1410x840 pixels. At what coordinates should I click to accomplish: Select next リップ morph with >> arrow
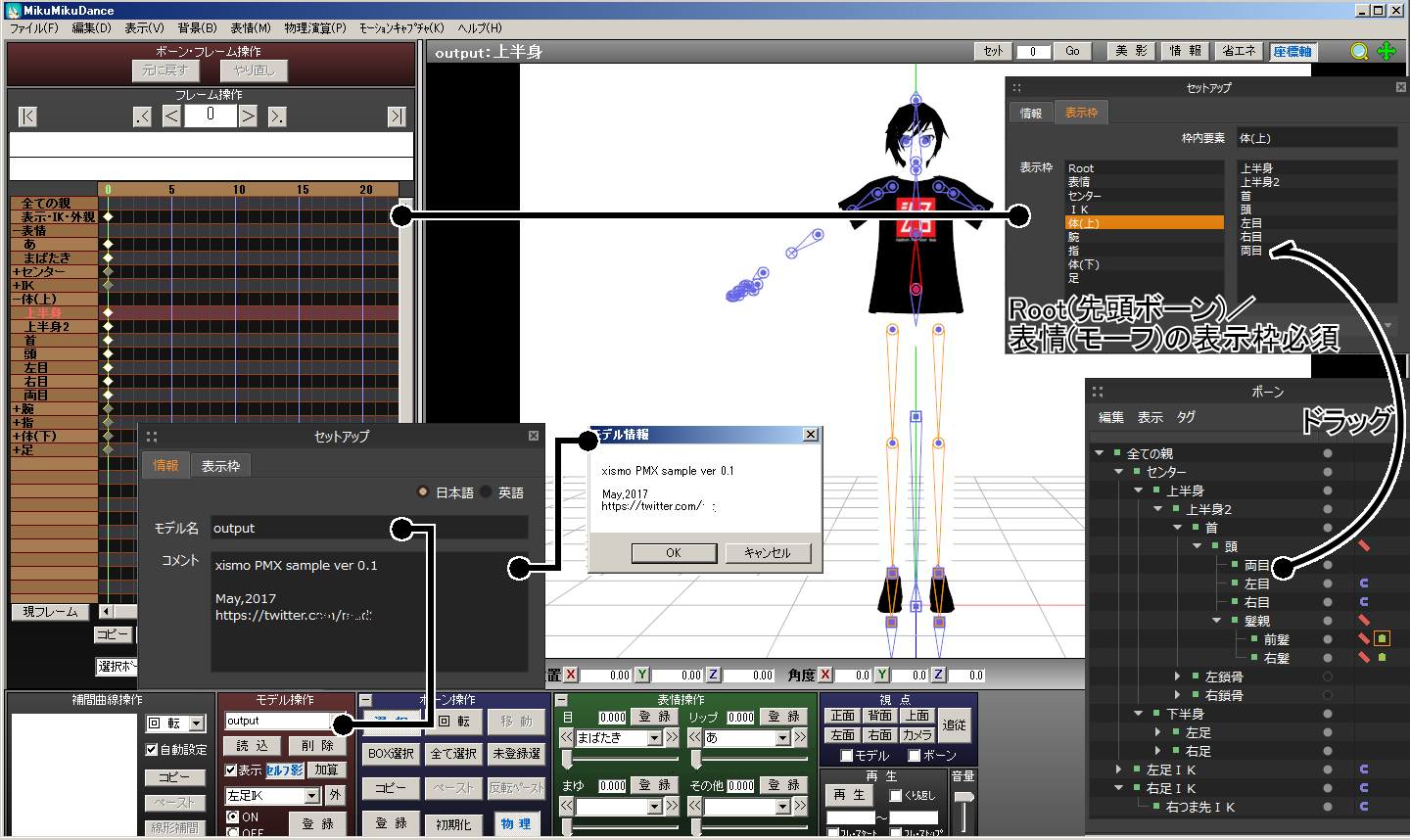click(800, 737)
